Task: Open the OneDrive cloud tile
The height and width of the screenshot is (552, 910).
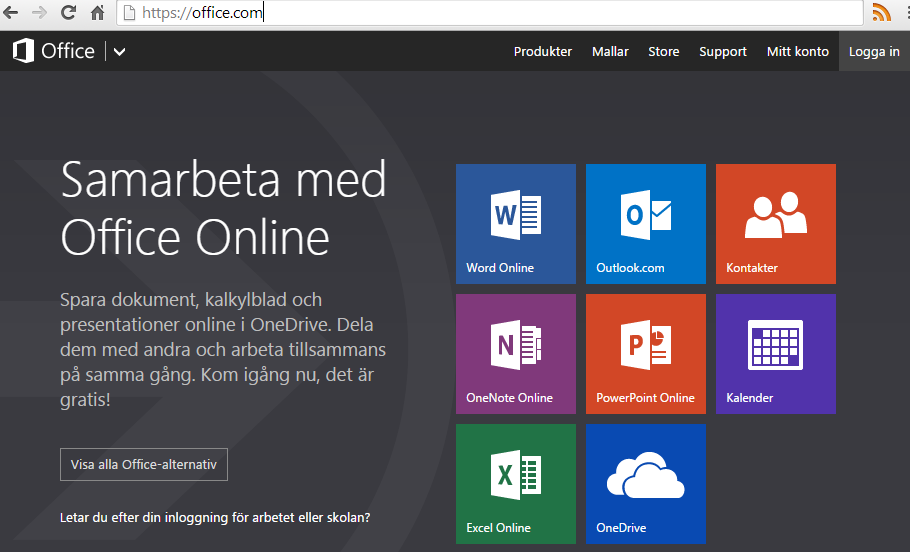Action: 646,484
